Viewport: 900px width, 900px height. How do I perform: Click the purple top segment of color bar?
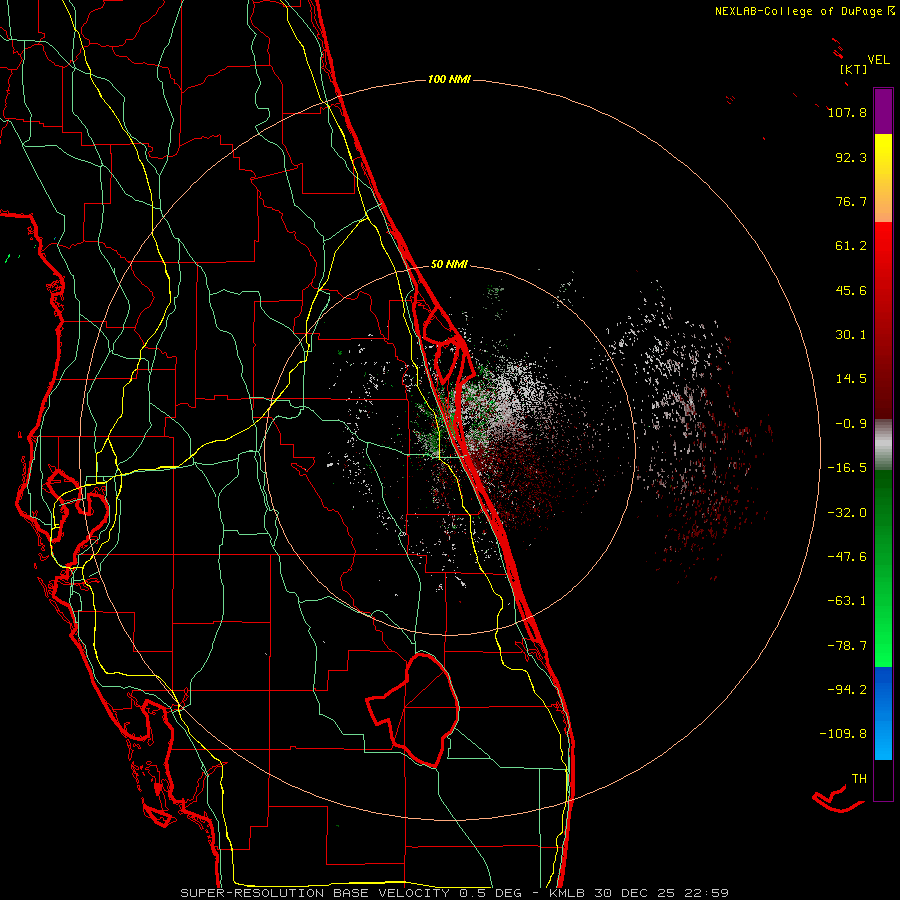coord(883,112)
